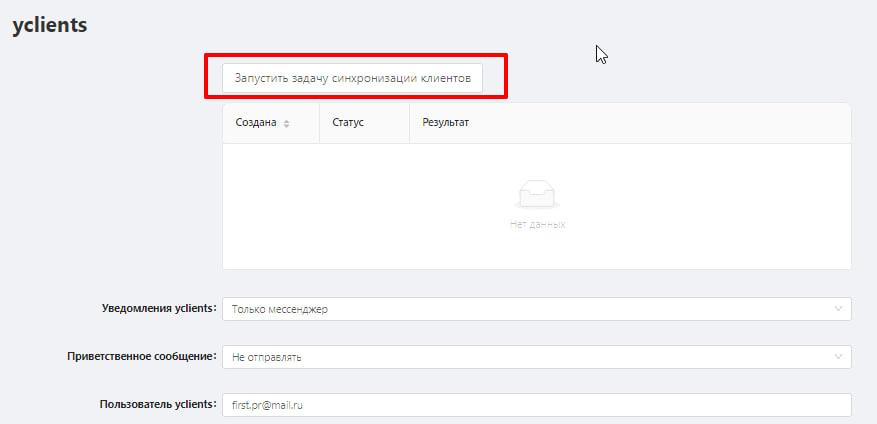Click the yclients page heading

50,25
